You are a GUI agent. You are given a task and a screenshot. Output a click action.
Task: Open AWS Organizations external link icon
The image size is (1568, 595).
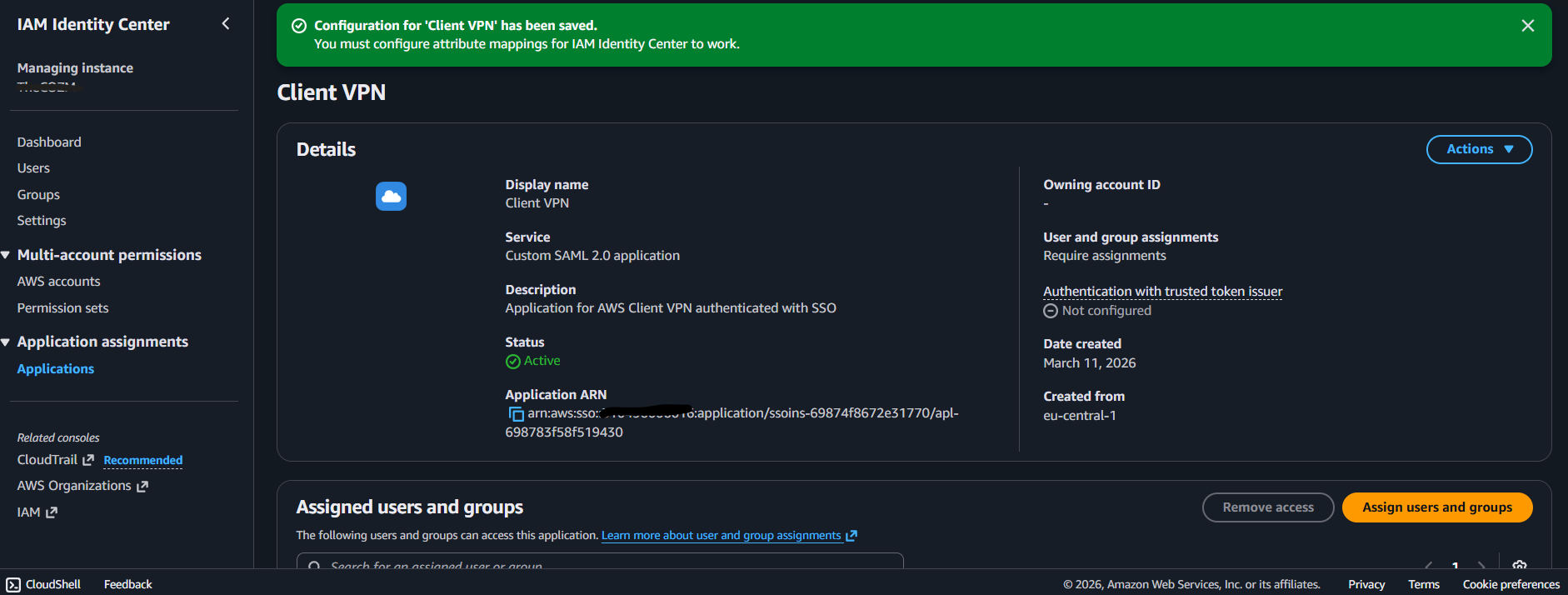[x=142, y=486]
